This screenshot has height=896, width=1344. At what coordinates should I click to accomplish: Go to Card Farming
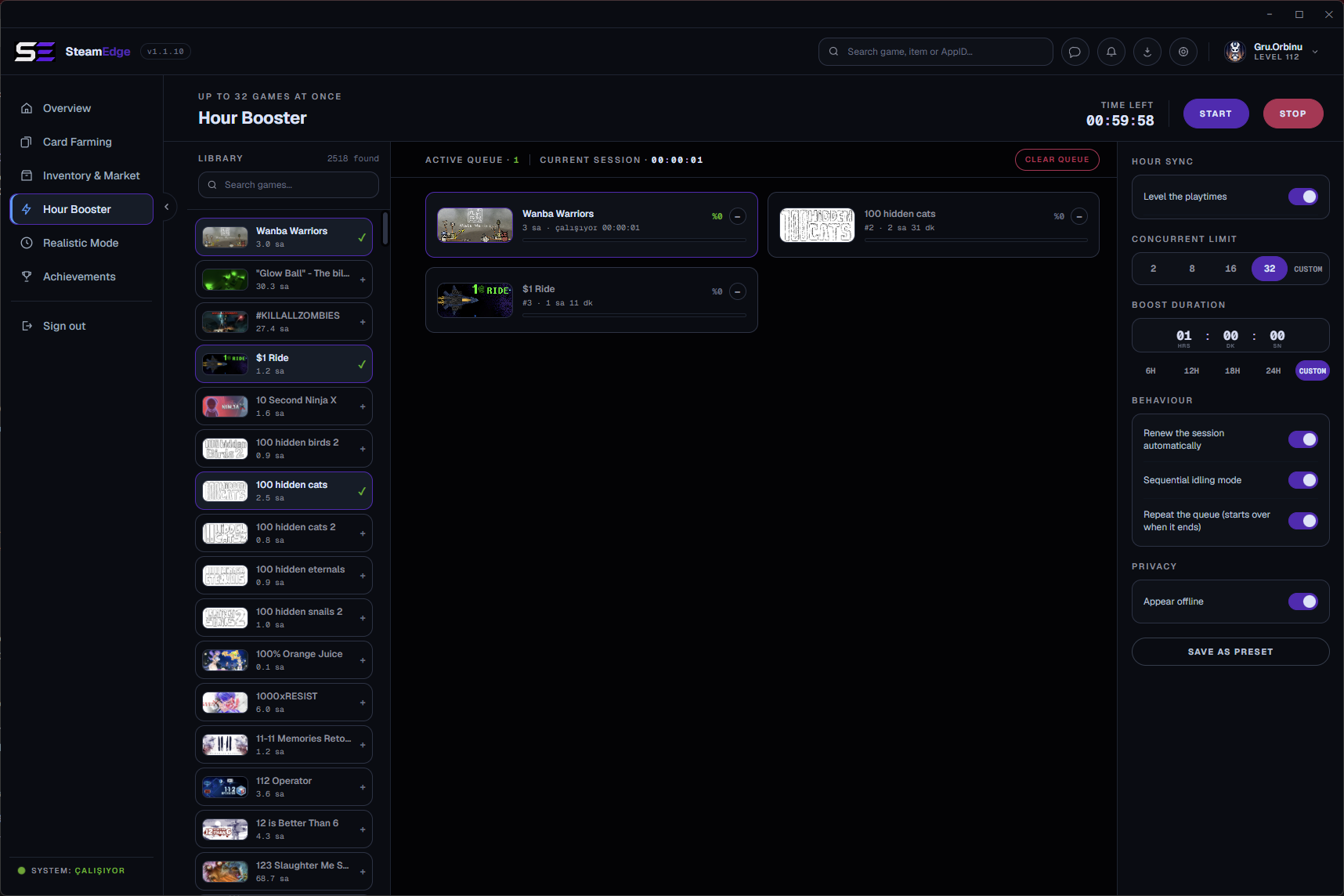[x=81, y=142]
